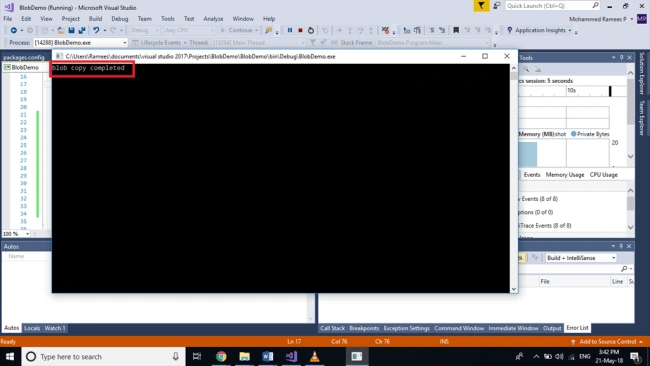Select the Autos bottom tab
This screenshot has width=650, height=366.
[11, 328]
